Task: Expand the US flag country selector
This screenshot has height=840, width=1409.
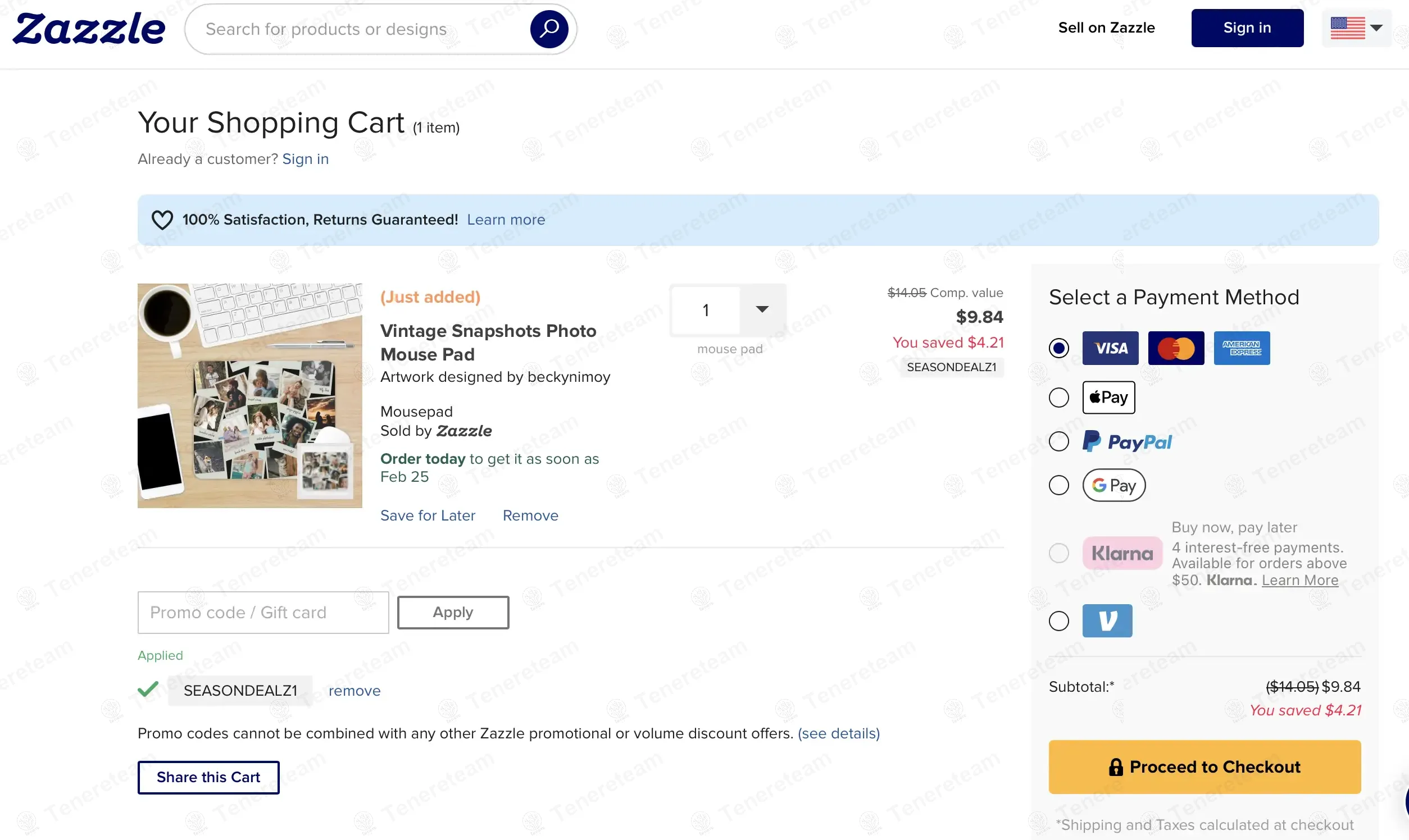Action: (1356, 28)
